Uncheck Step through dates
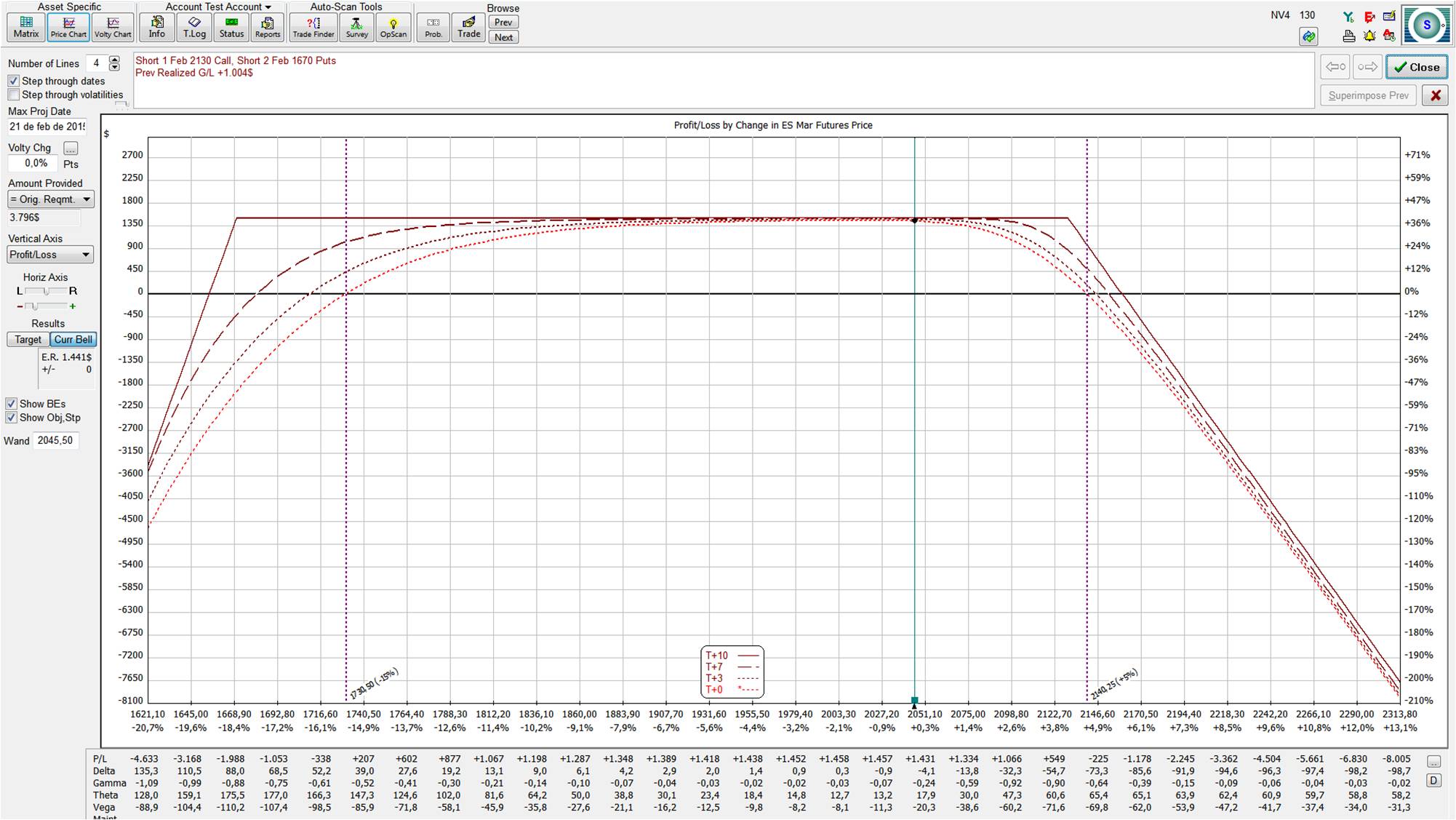The image size is (1456, 820). (13, 81)
